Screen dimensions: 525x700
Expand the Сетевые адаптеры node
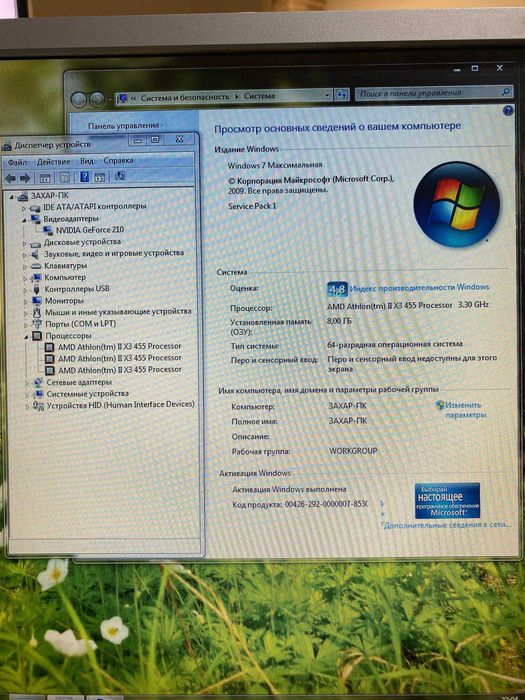(27, 383)
